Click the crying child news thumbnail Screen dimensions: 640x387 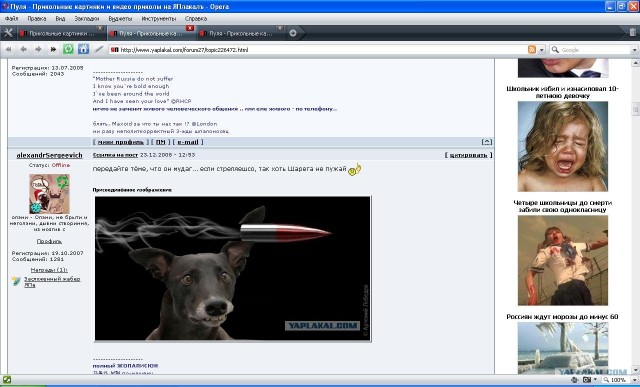coord(563,147)
